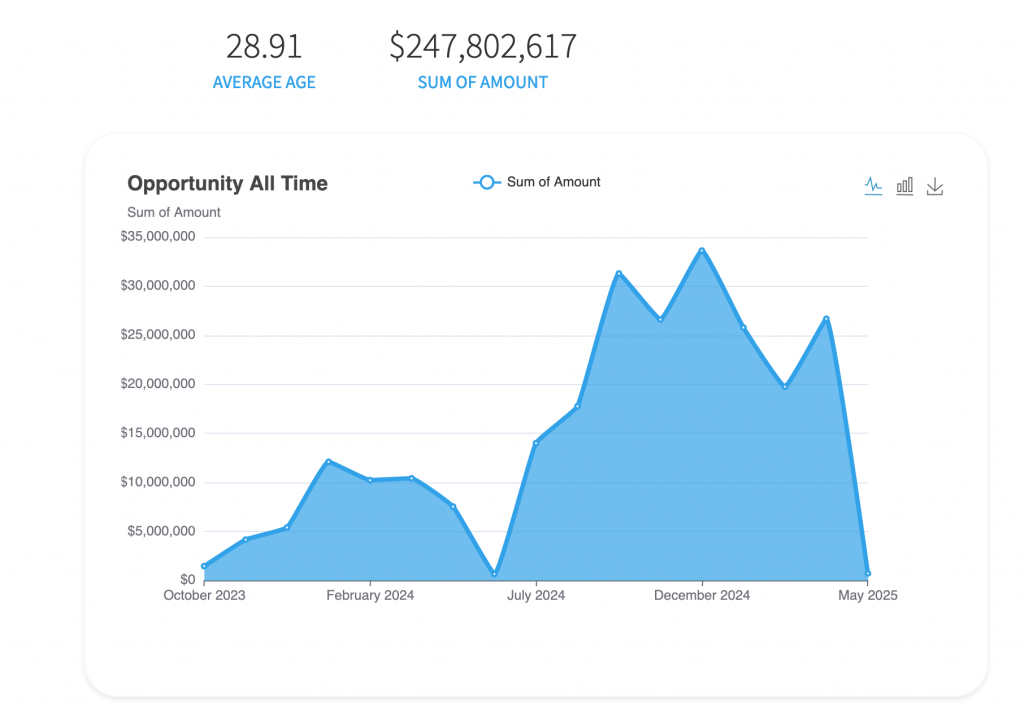1024x715 pixels.
Task: Download the Opportunity All Time chart
Action: (935, 186)
